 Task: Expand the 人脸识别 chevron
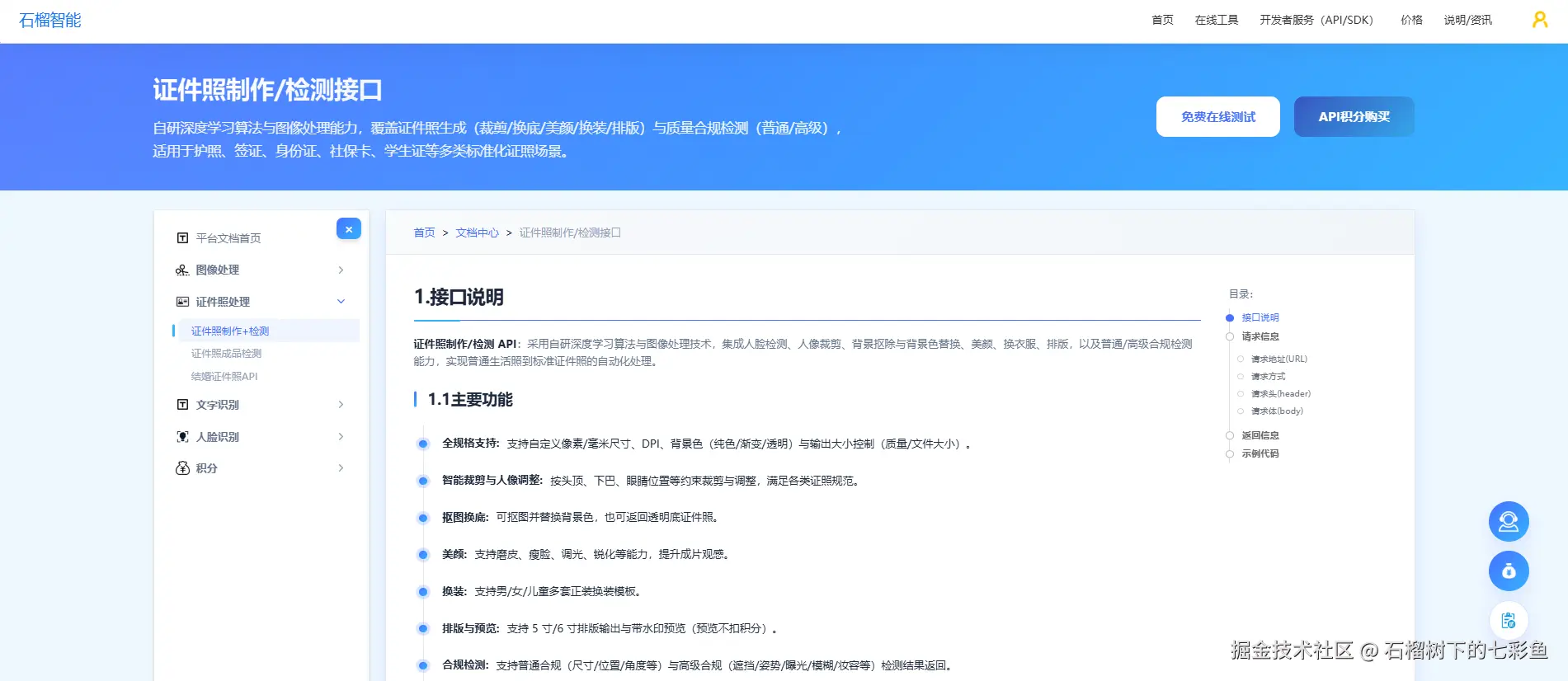tap(341, 437)
